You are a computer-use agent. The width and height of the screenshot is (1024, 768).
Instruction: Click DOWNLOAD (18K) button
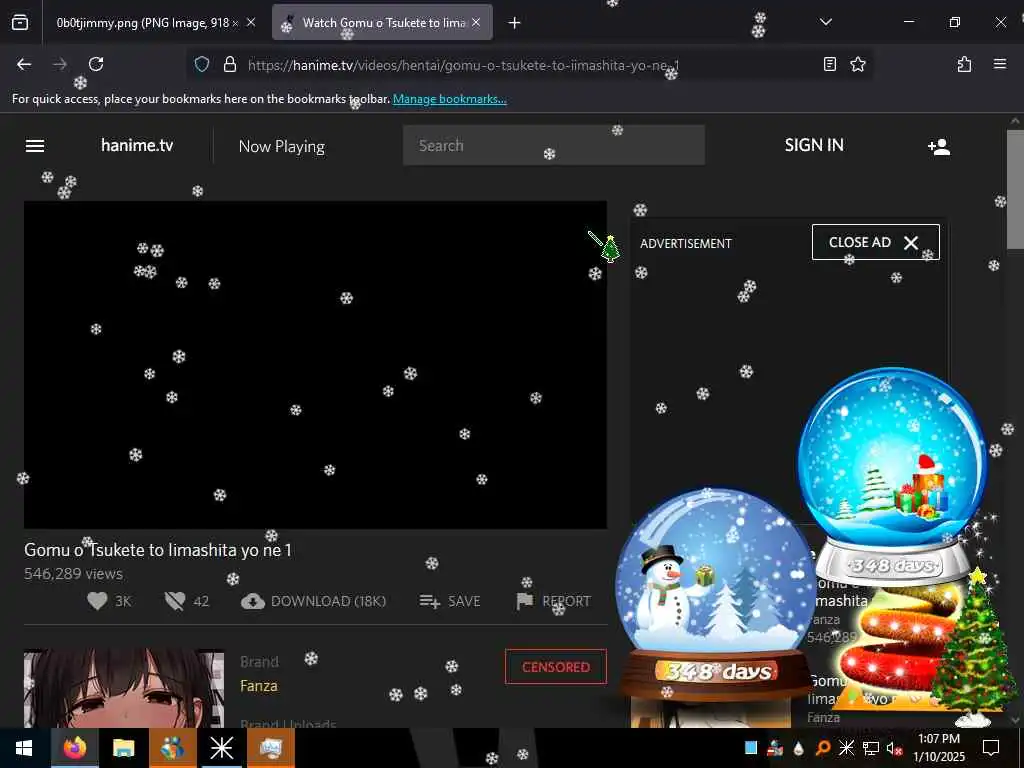313,601
